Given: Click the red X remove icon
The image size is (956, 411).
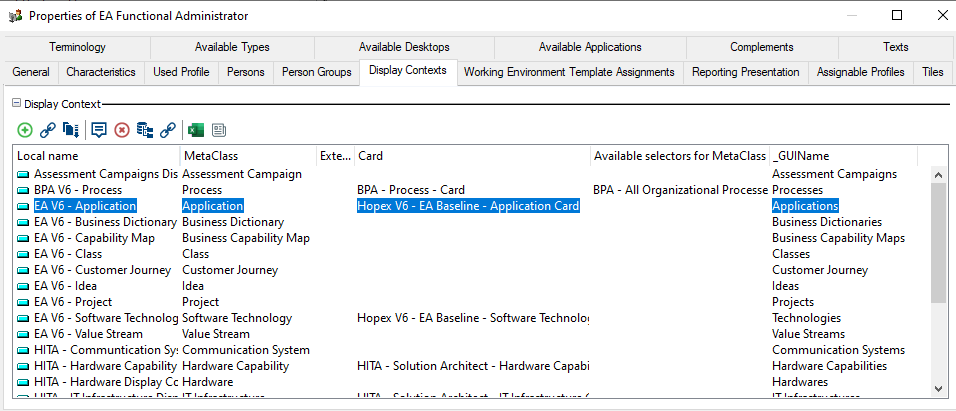Looking at the screenshot, I should pos(122,130).
